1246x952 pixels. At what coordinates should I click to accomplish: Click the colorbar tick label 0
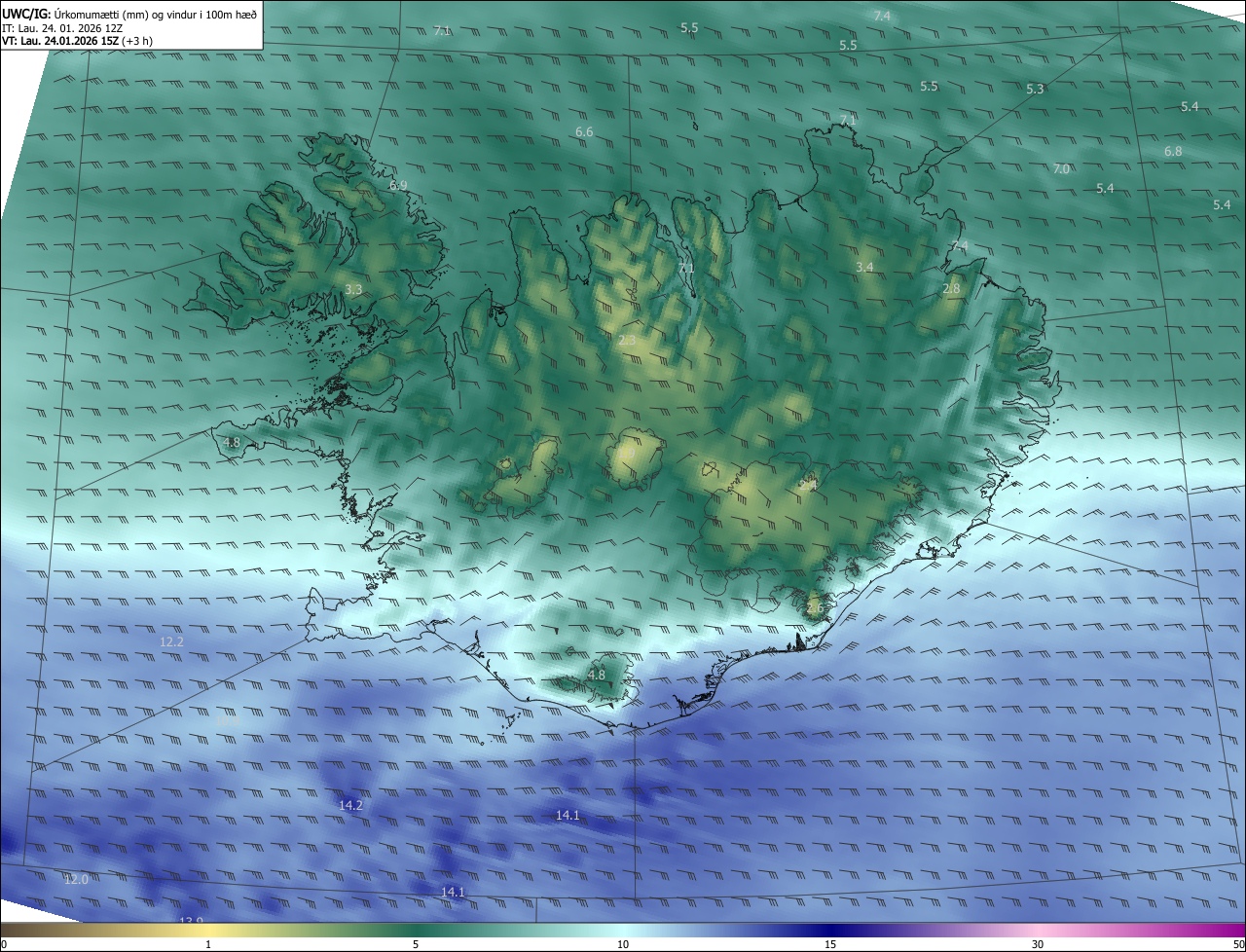(x=3, y=944)
